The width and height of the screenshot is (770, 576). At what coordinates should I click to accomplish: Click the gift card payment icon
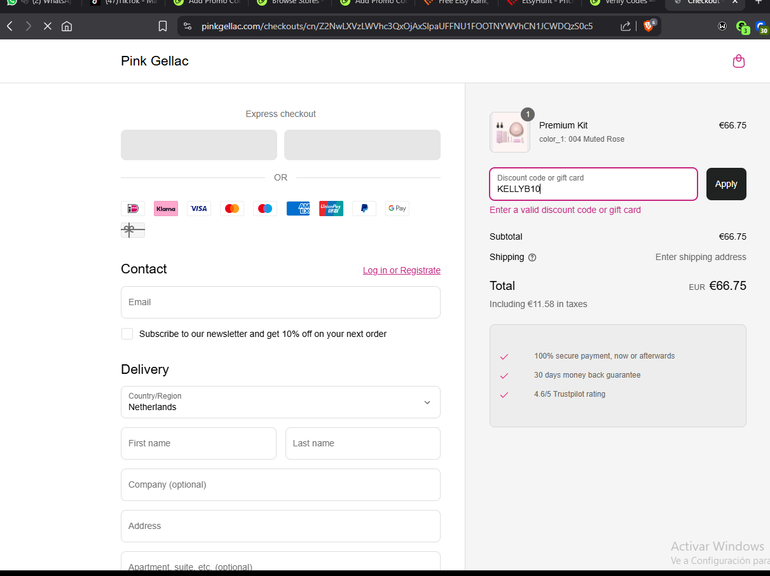tap(132, 230)
